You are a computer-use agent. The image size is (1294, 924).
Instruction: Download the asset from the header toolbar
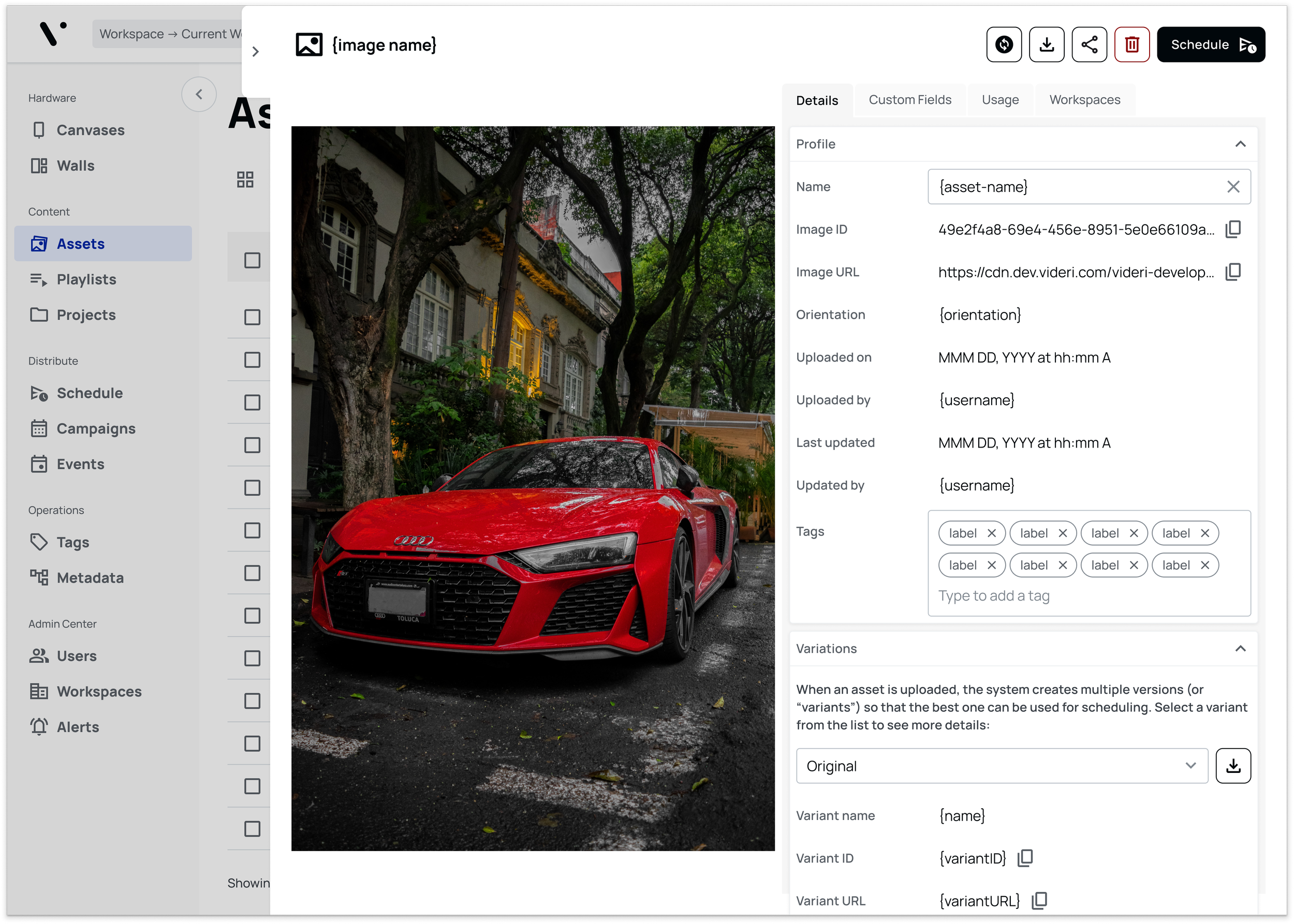point(1047,44)
